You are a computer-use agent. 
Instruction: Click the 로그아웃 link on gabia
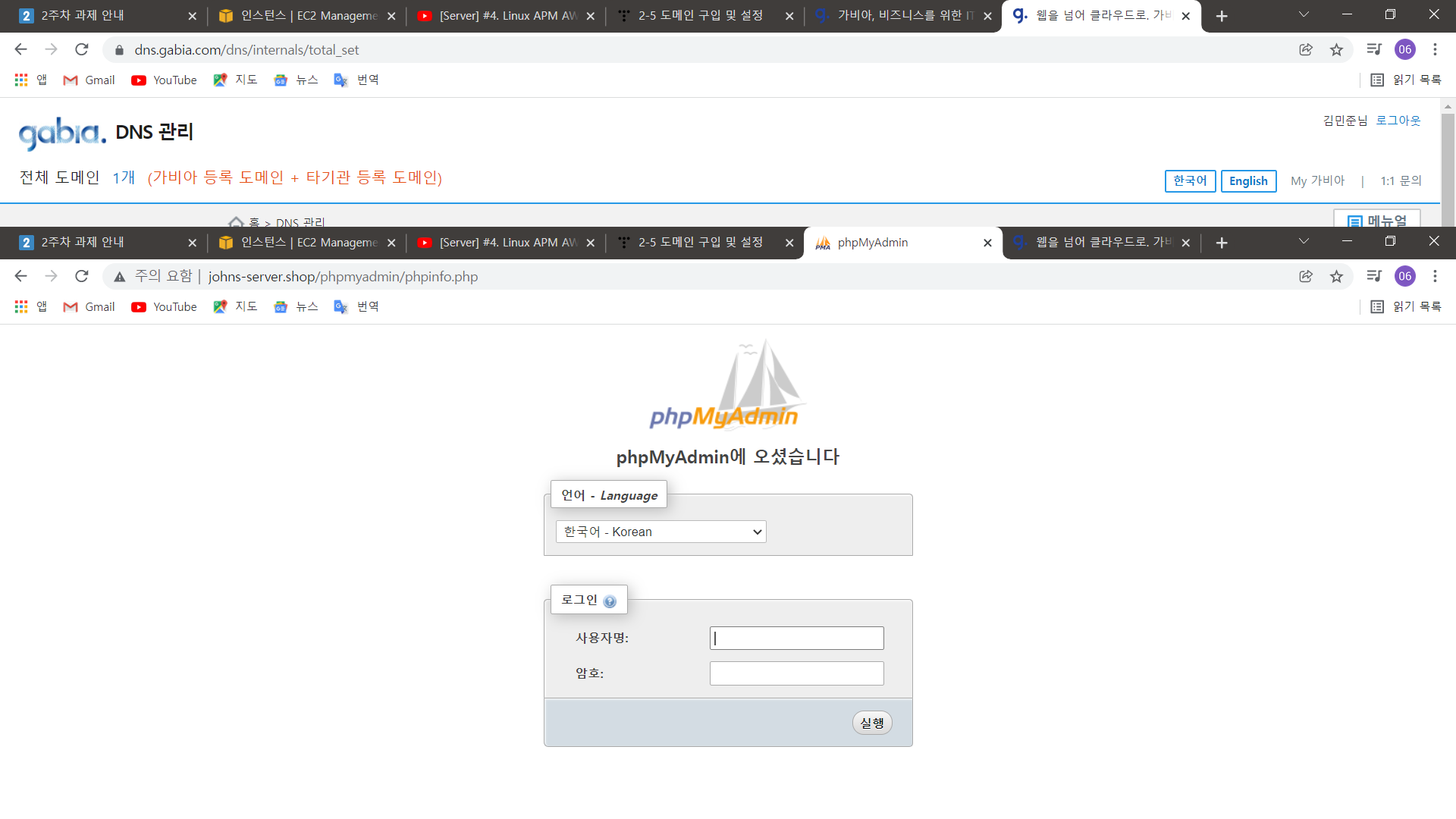coord(1398,120)
